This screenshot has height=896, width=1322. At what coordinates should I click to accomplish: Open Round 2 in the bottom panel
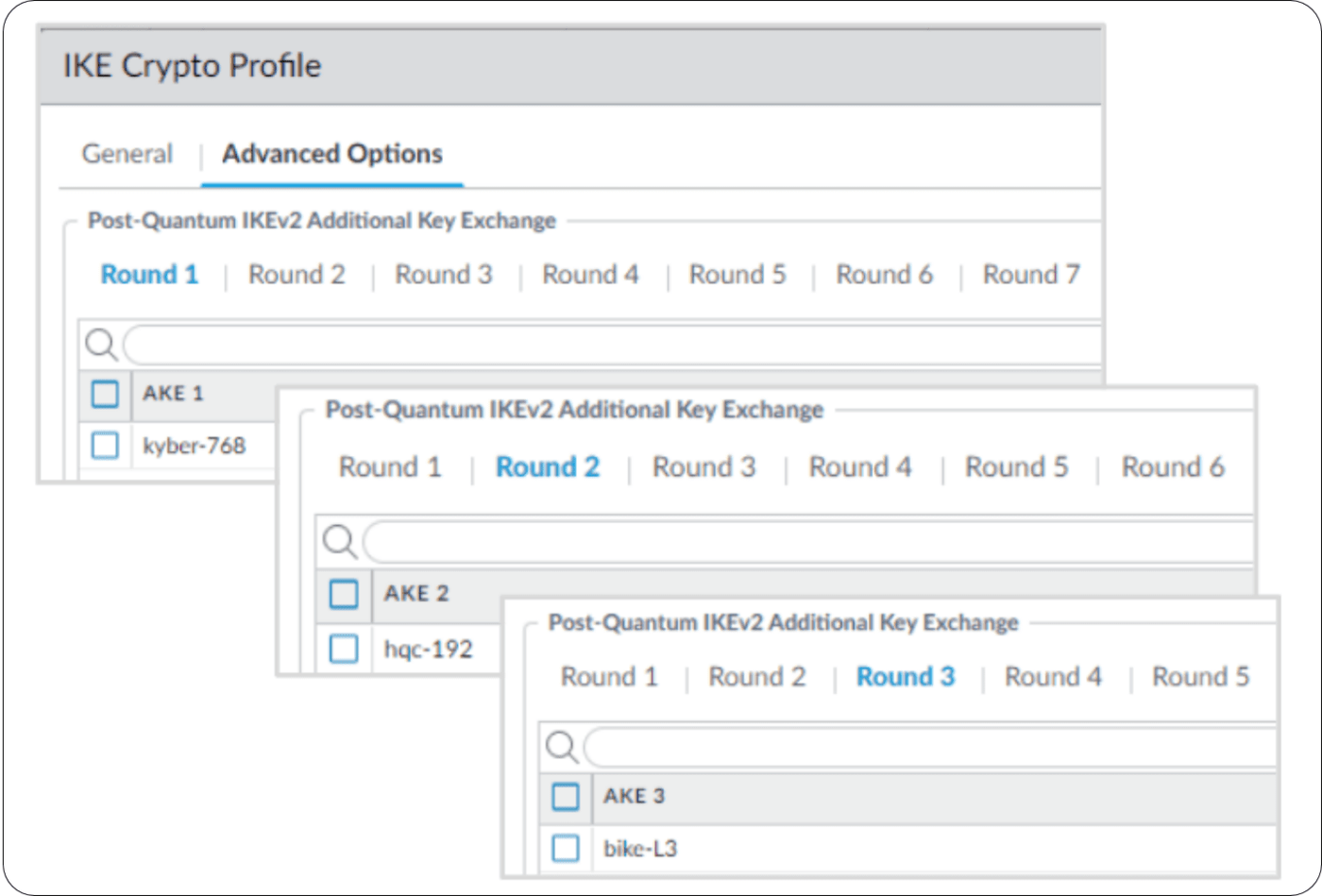pyautogui.click(x=757, y=677)
